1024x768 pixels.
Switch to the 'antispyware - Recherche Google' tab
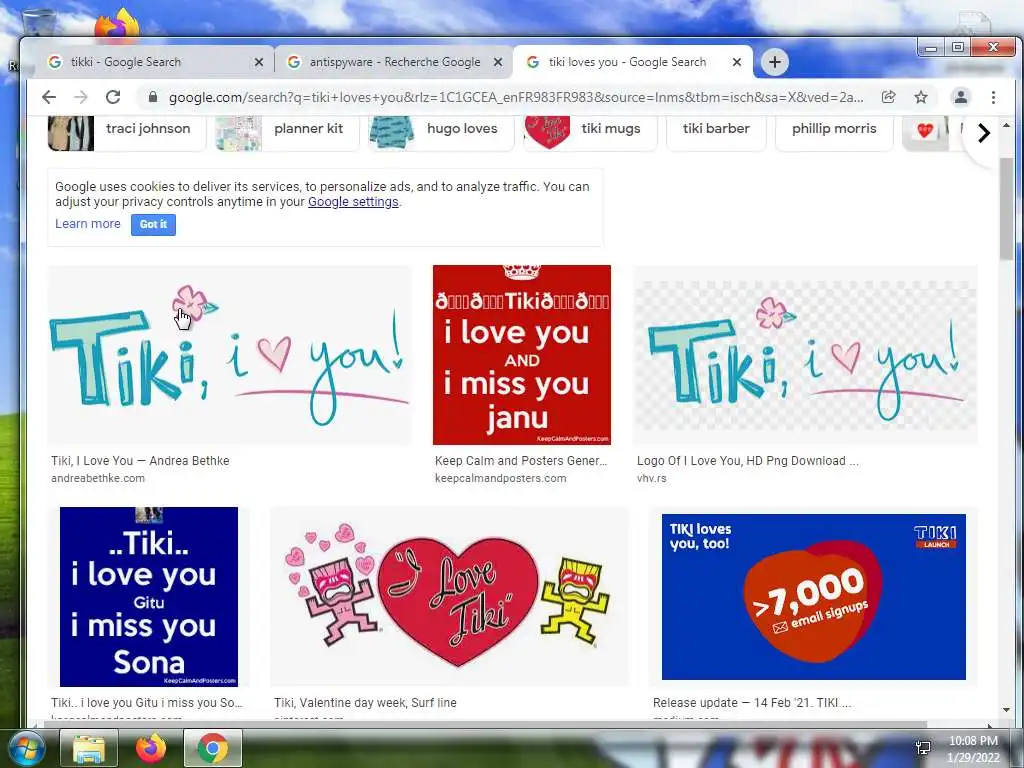pos(392,62)
